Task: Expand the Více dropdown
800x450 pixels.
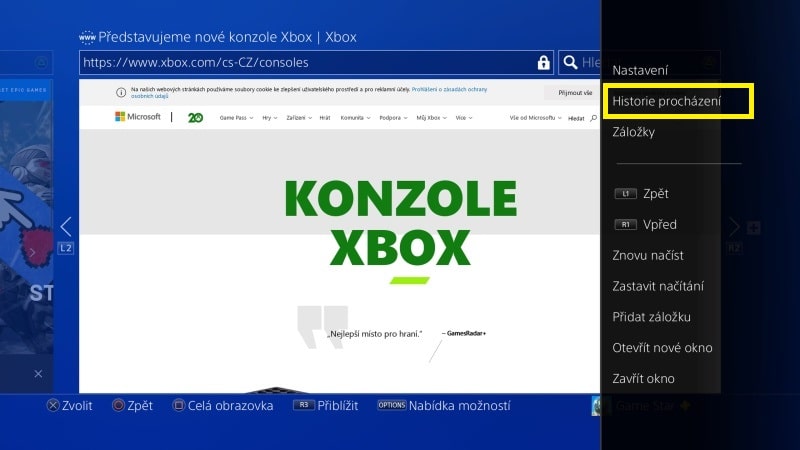Action: [x=463, y=118]
